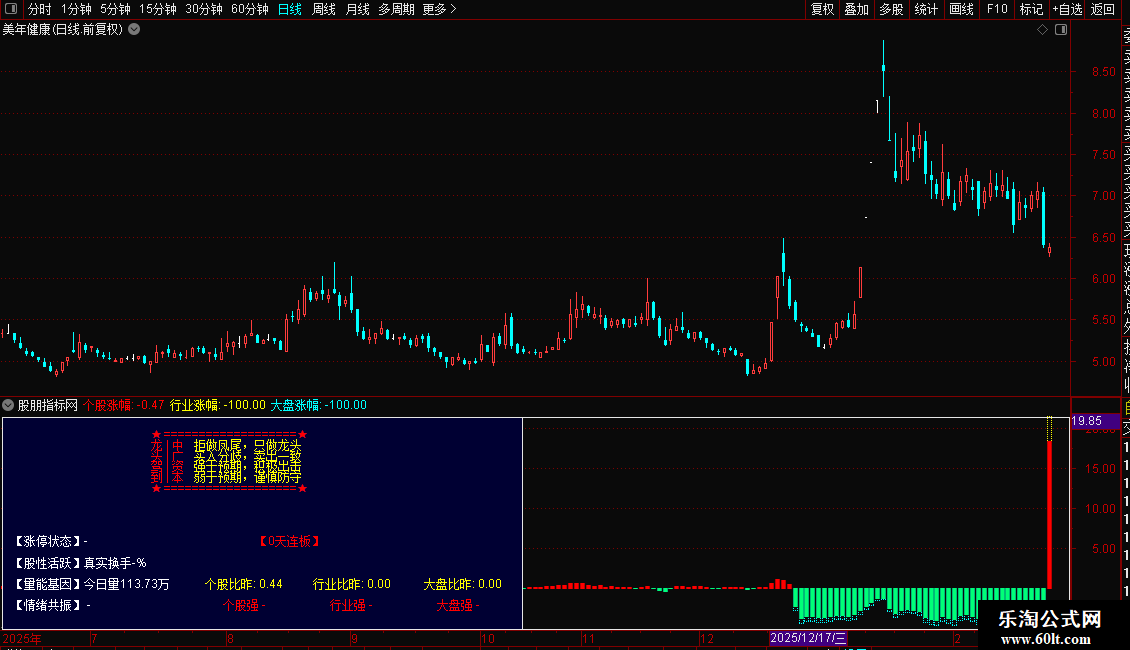Viewport: 1130px width, 650px height.
Task: Click 返回 to go back
Action: click(x=1103, y=9)
